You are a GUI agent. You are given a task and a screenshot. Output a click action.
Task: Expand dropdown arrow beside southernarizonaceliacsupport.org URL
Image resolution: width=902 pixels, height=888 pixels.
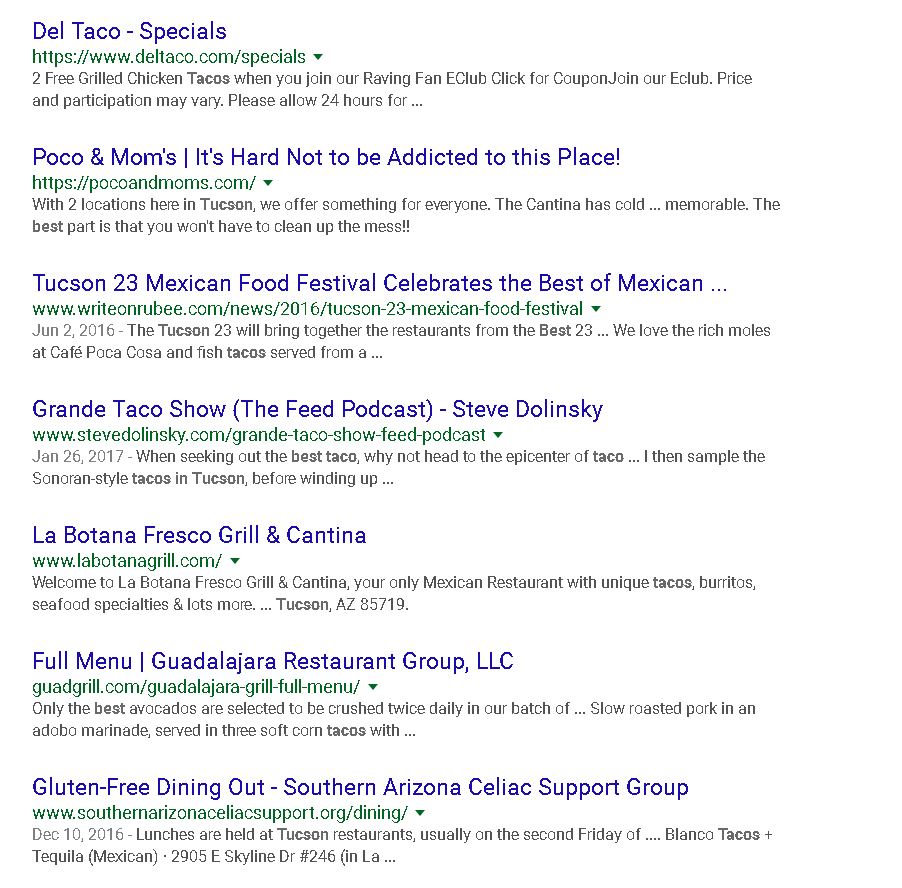[x=421, y=813]
